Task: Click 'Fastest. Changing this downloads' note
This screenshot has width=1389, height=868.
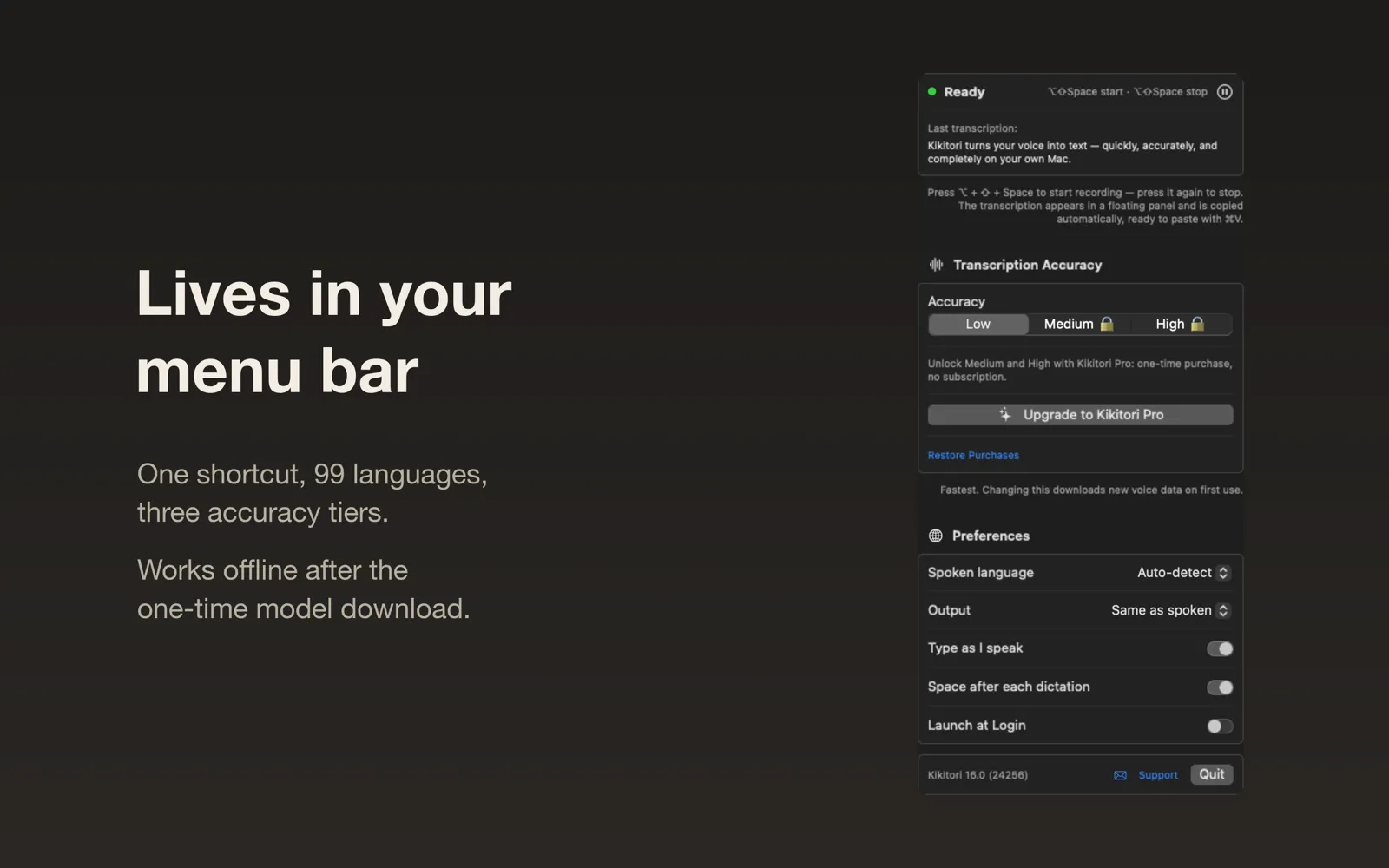Action: pyautogui.click(x=1091, y=490)
